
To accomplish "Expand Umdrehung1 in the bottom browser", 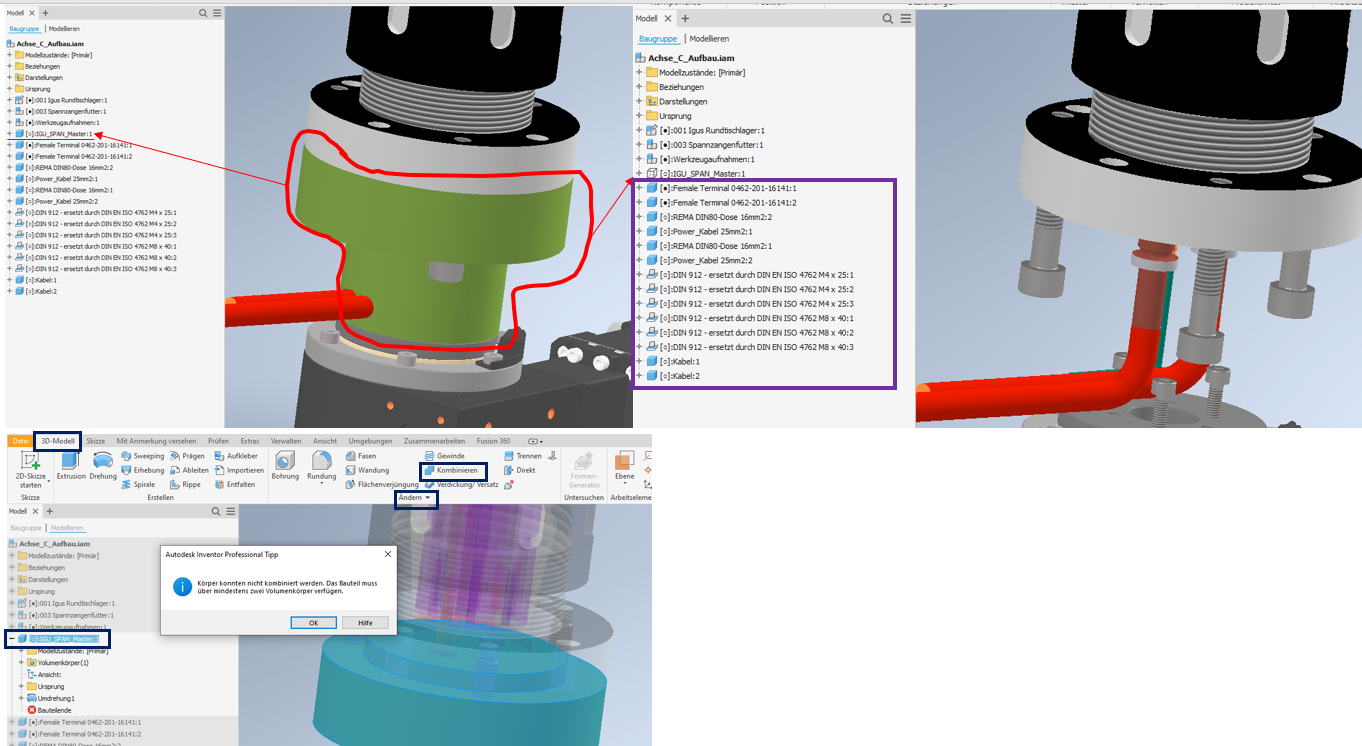I will (21, 698).
